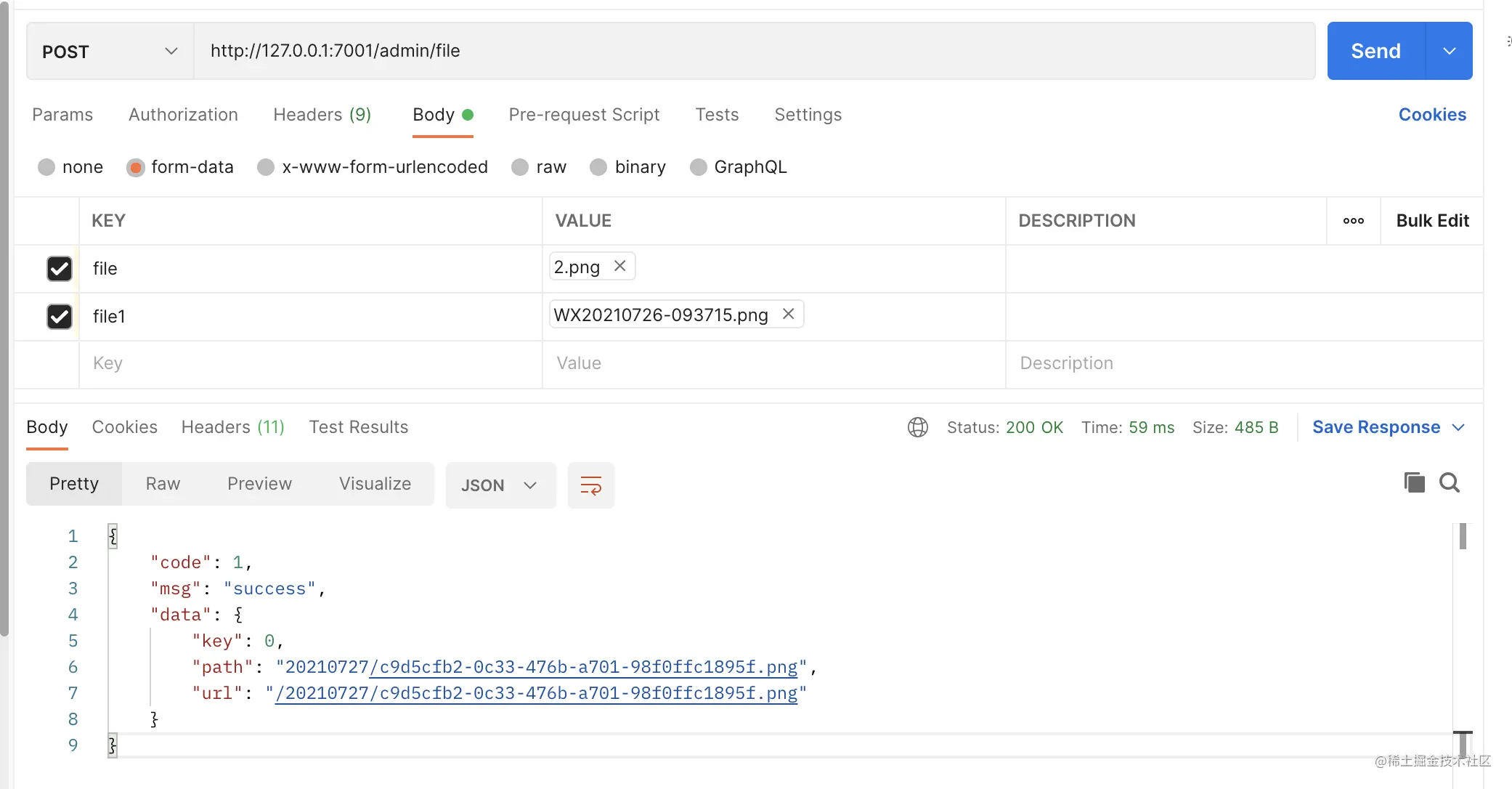
Task: Open the url link in response
Action: tap(536, 693)
